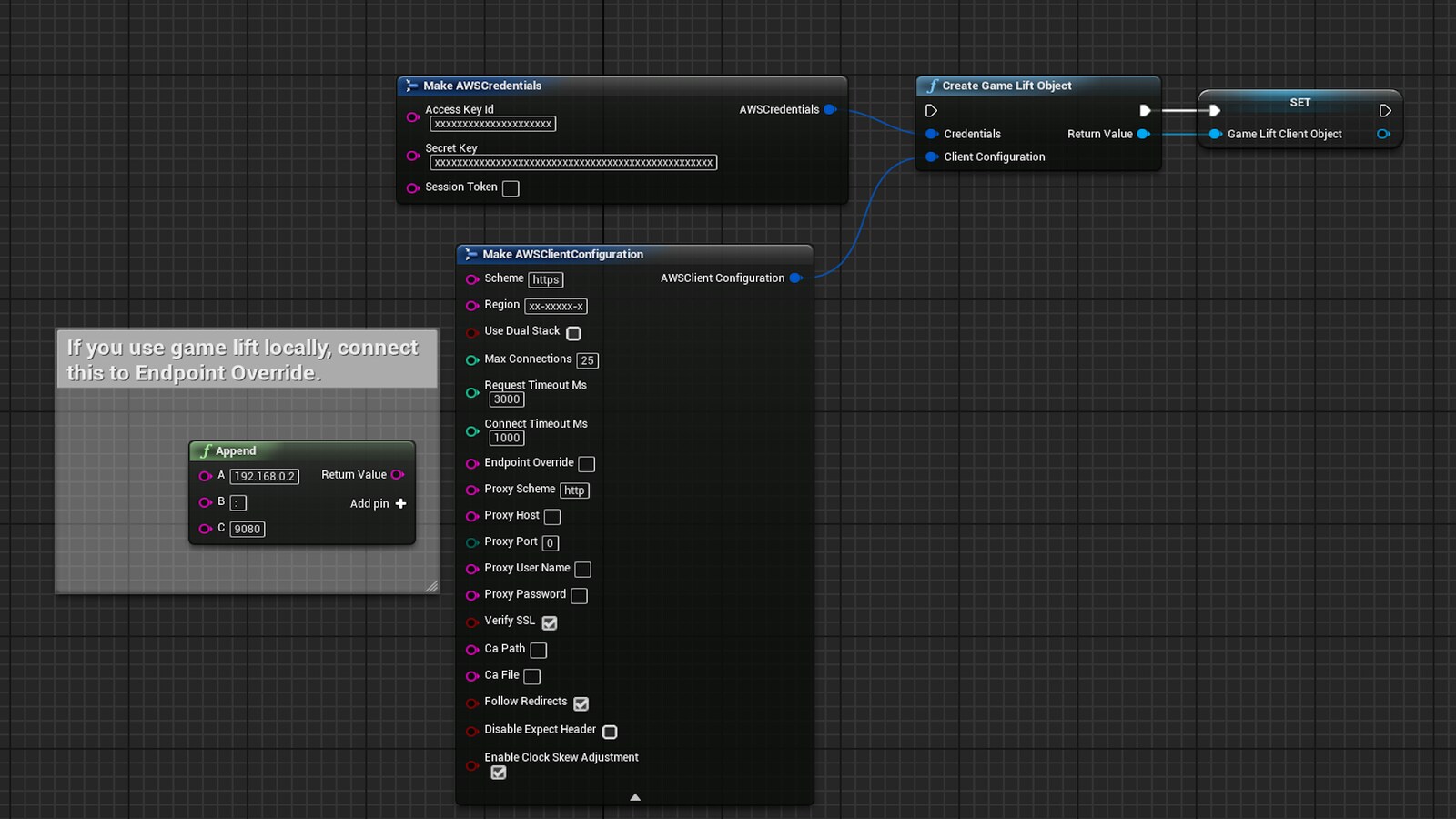Image resolution: width=1456 pixels, height=819 pixels.
Task: Click the function icon on Create Game Lift Object
Action: click(931, 86)
